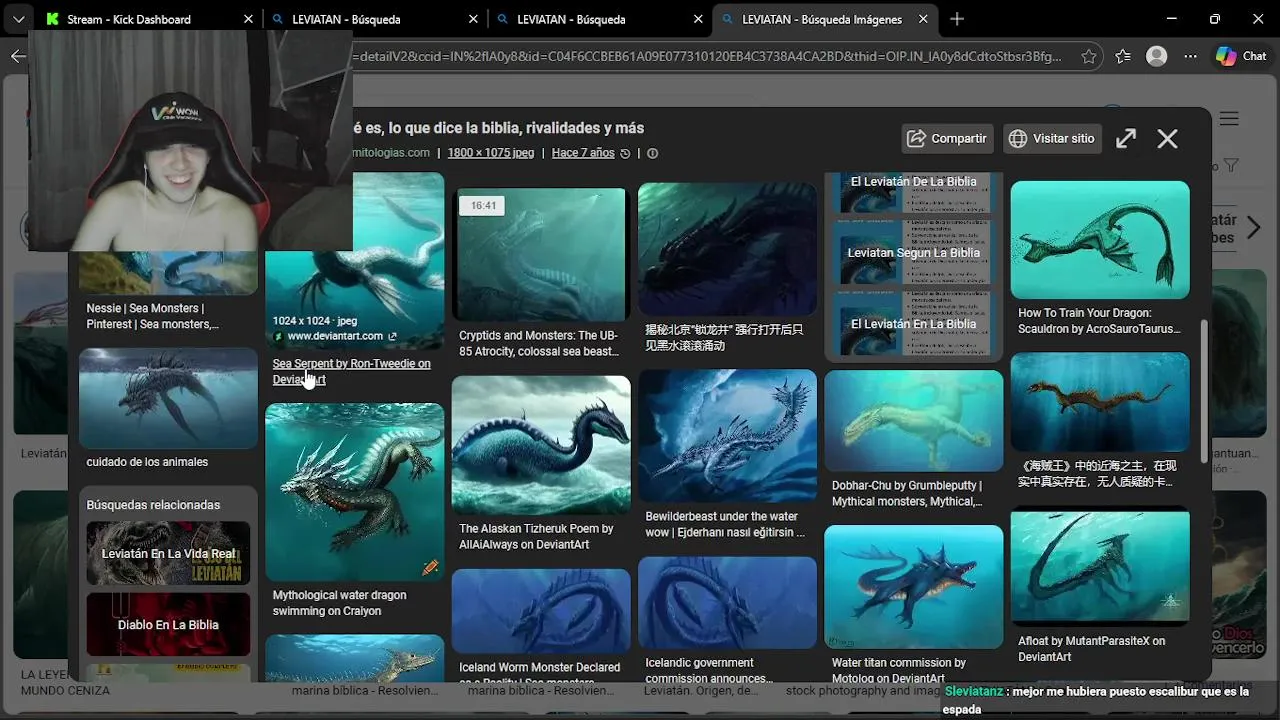Image resolution: width=1280 pixels, height=720 pixels.
Task: Click the image results vertical scrollbar
Action: pyautogui.click(x=1203, y=390)
